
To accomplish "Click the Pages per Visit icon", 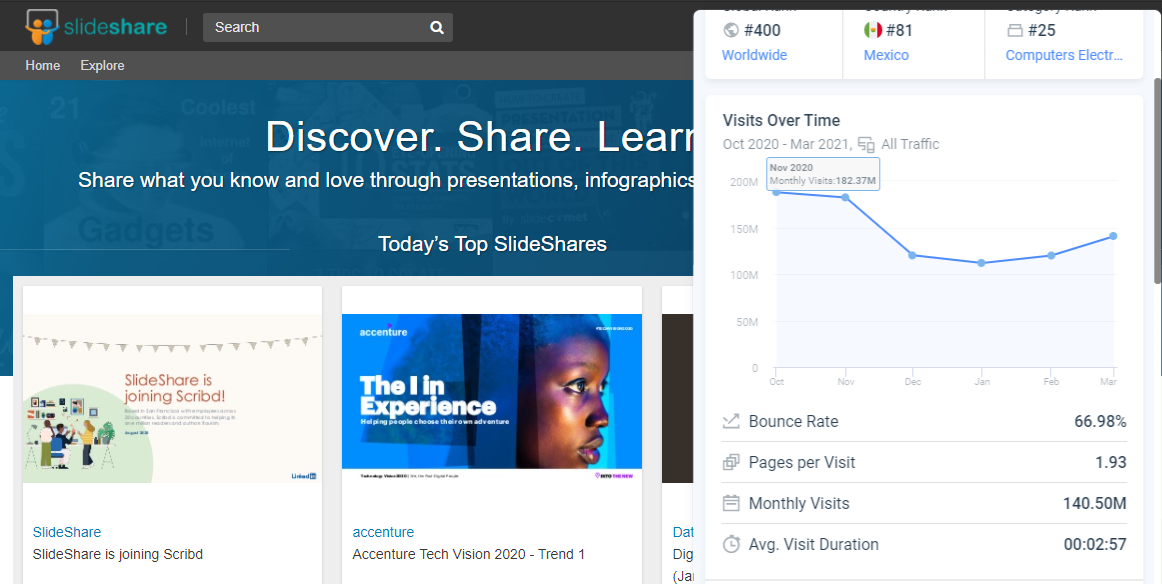I will (x=731, y=462).
